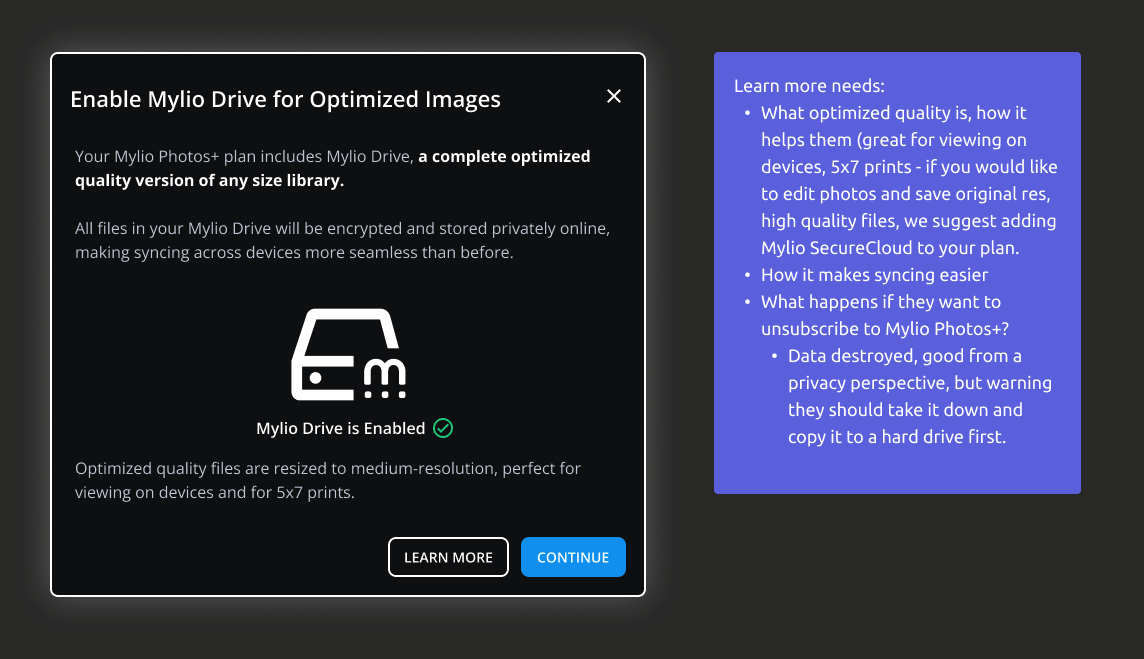Click the dialog title "Enable Mylio Drive for Optimized Images"
This screenshot has width=1144, height=659.
click(285, 99)
